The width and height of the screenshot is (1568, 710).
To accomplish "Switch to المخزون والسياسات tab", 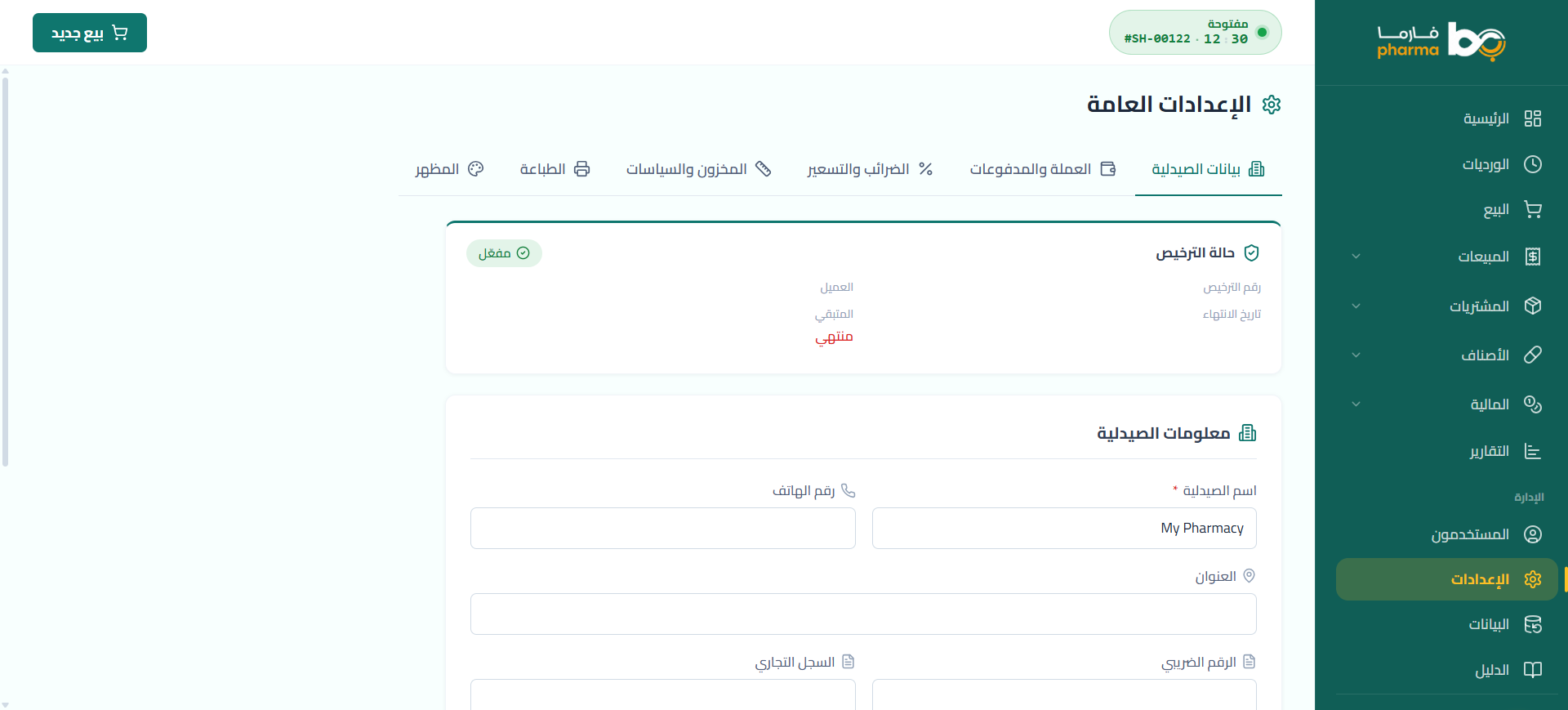I will [698, 169].
